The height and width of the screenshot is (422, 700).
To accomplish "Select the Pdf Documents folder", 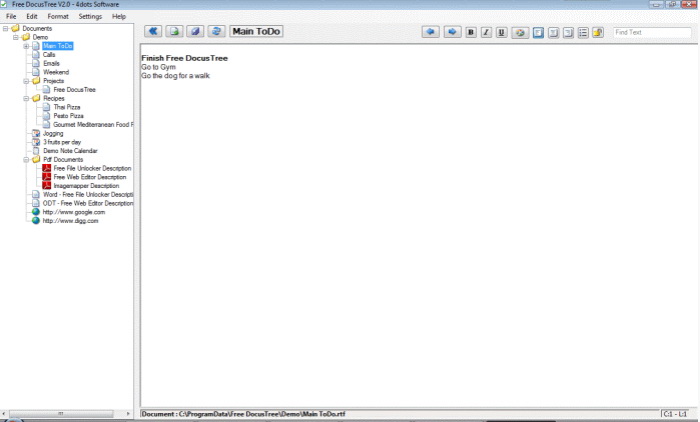I will coord(63,159).
